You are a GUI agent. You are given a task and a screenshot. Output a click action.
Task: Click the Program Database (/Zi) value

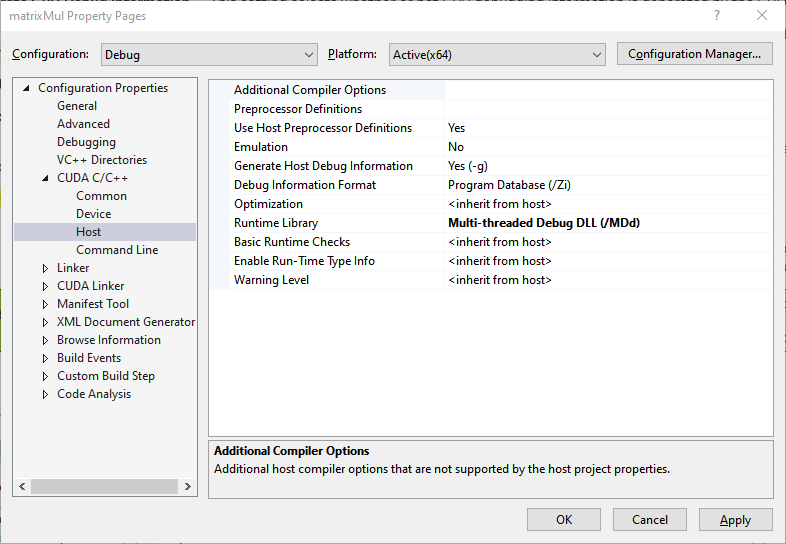coord(509,186)
